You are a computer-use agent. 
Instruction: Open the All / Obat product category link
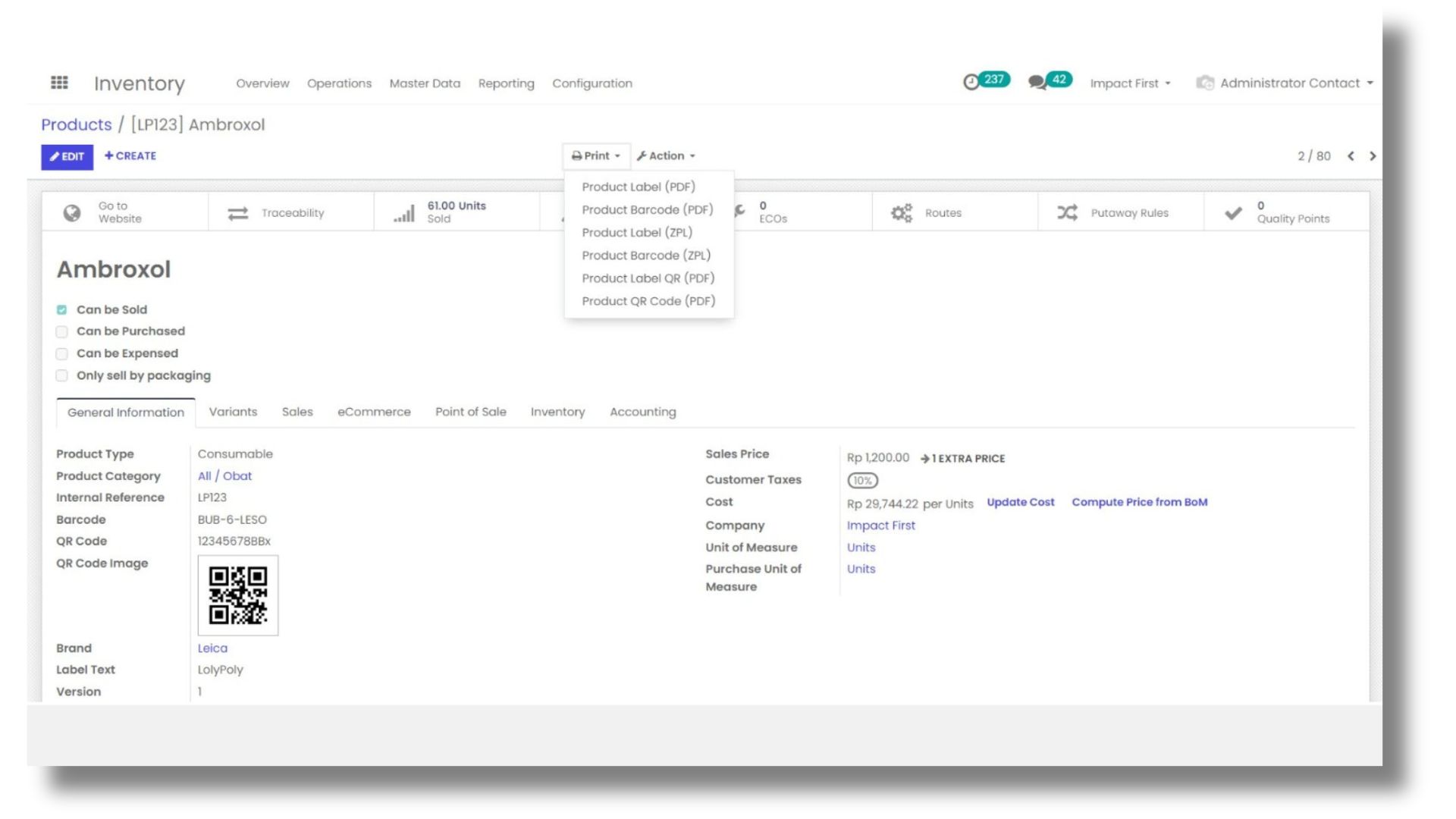tap(224, 475)
